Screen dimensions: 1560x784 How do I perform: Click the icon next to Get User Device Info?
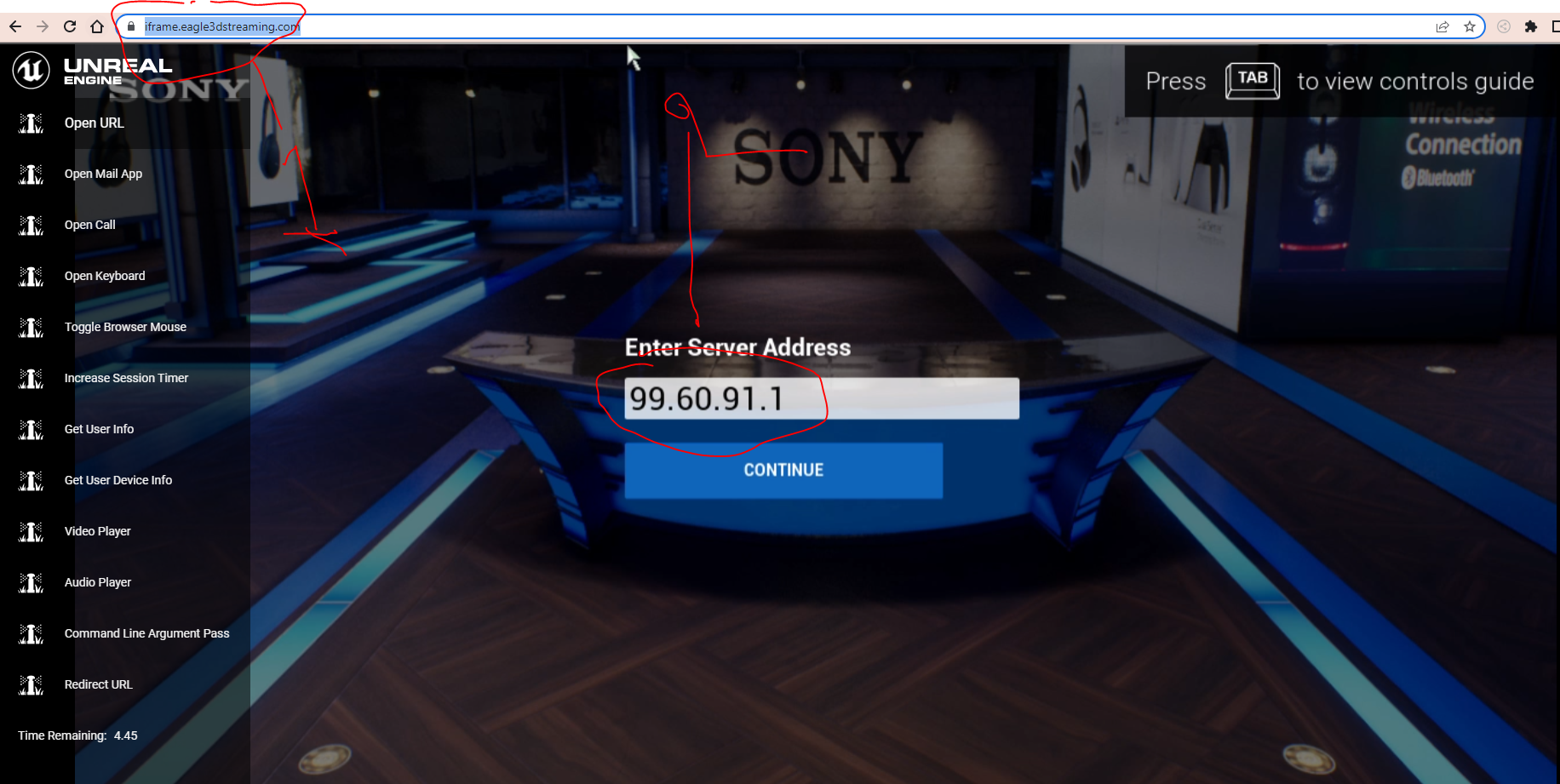pyautogui.click(x=32, y=481)
